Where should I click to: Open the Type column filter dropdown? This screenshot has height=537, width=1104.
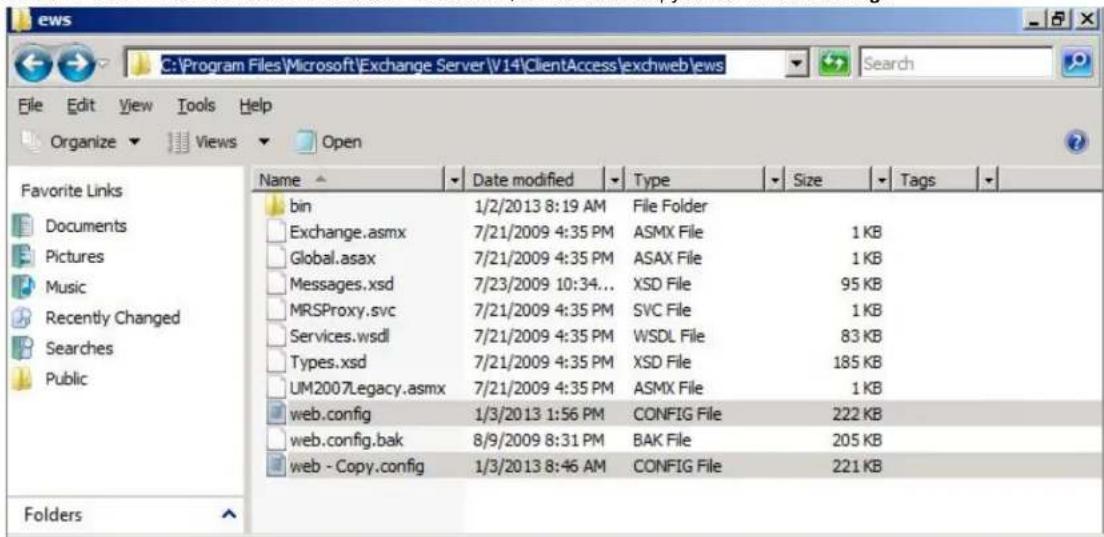click(x=774, y=180)
